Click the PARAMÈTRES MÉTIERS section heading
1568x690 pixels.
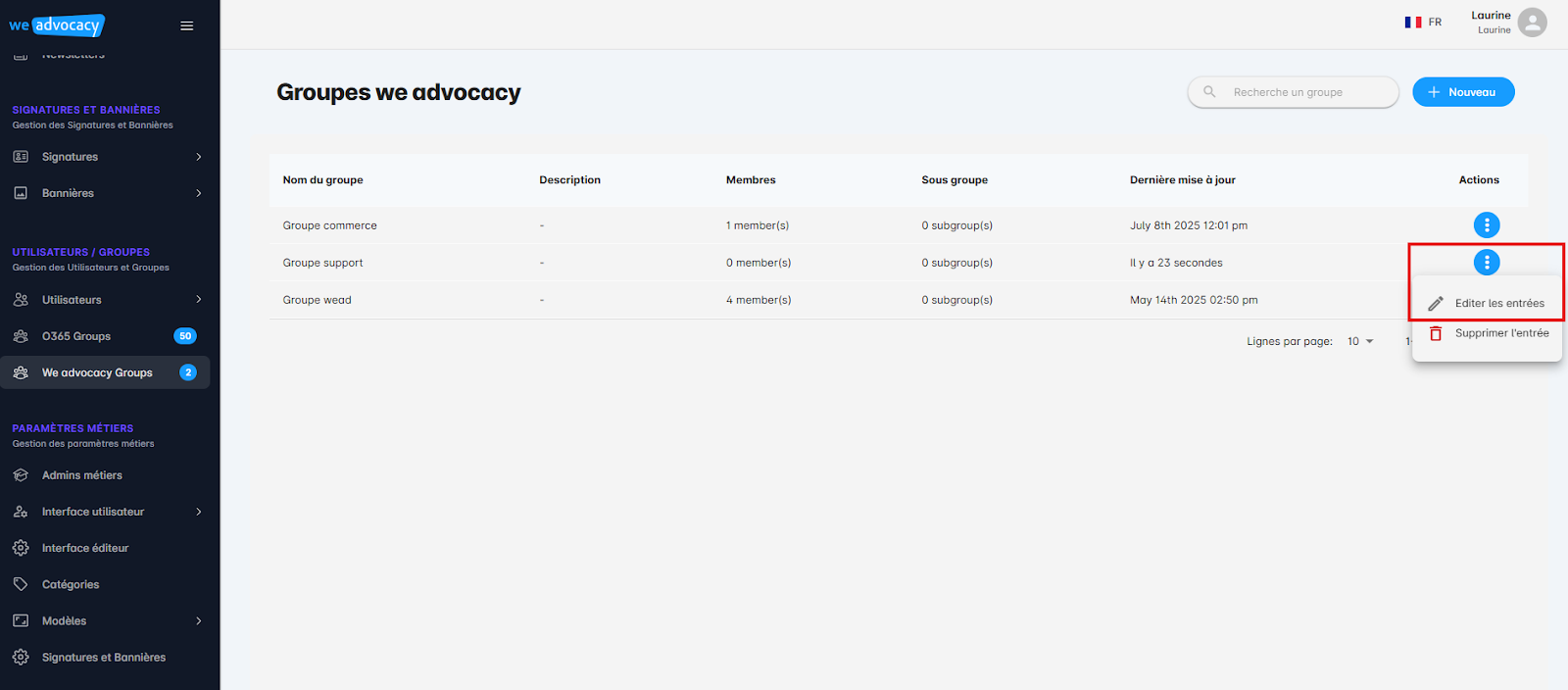click(x=73, y=428)
